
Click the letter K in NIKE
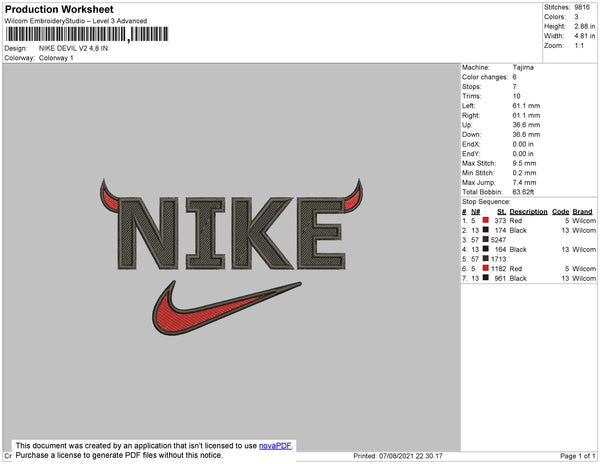click(x=262, y=233)
